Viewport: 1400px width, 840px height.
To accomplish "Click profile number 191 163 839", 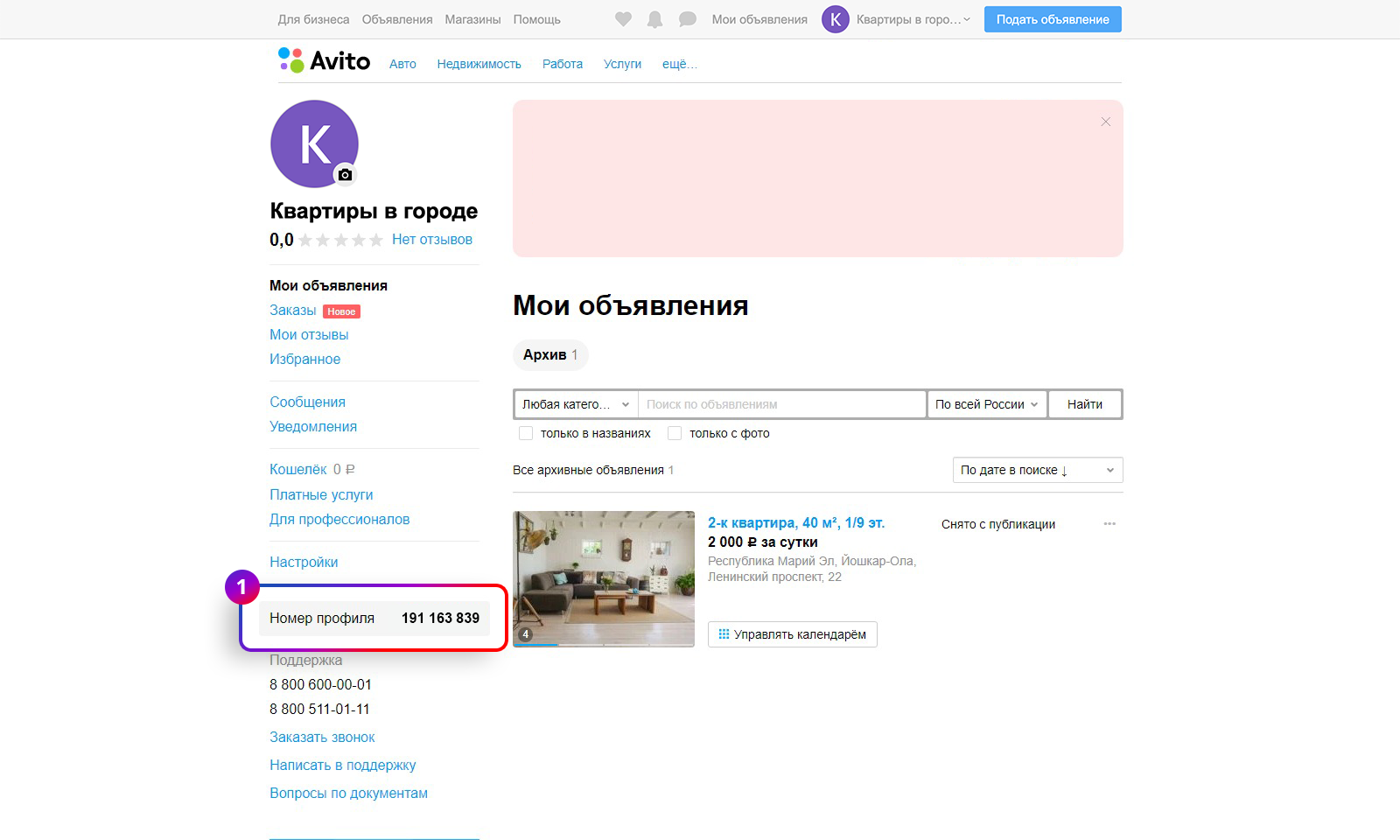I will click(x=440, y=618).
